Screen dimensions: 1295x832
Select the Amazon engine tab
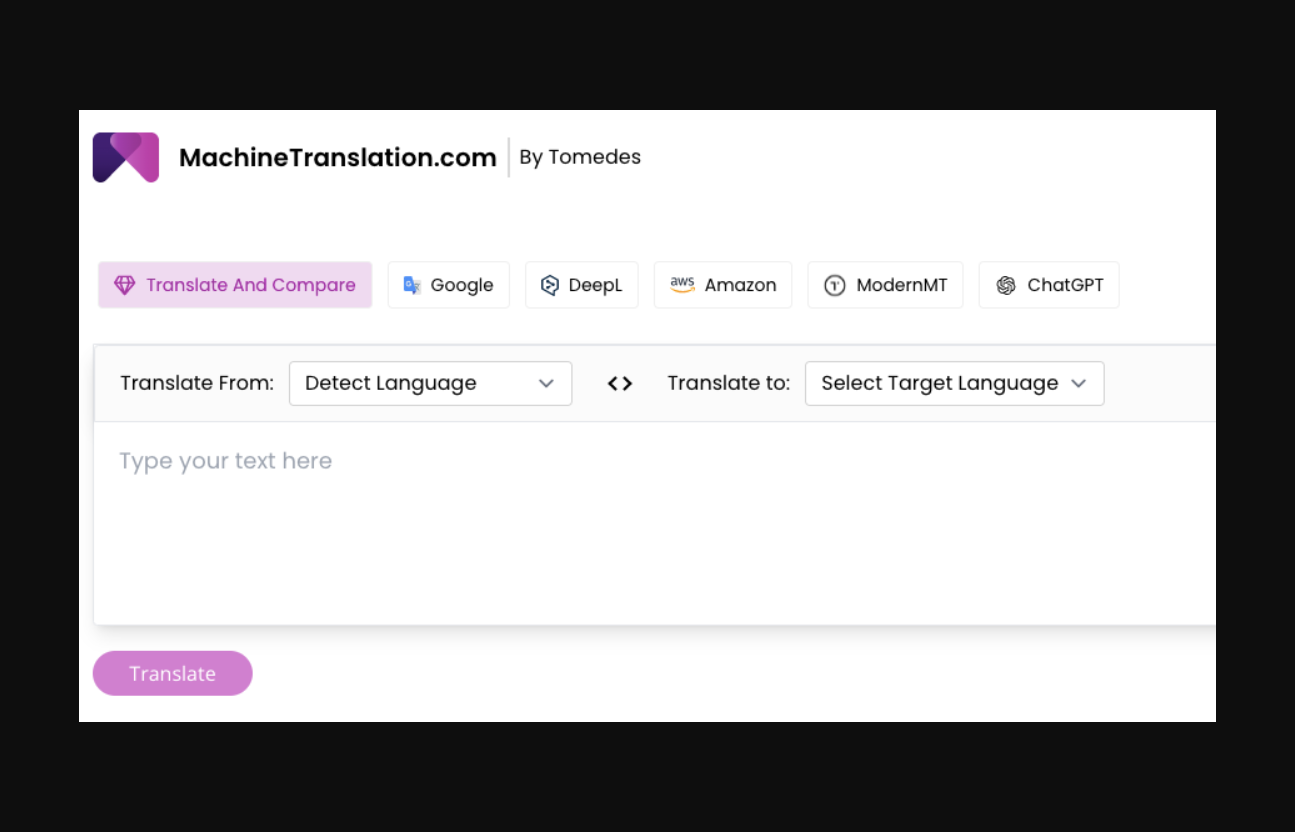tap(739, 285)
